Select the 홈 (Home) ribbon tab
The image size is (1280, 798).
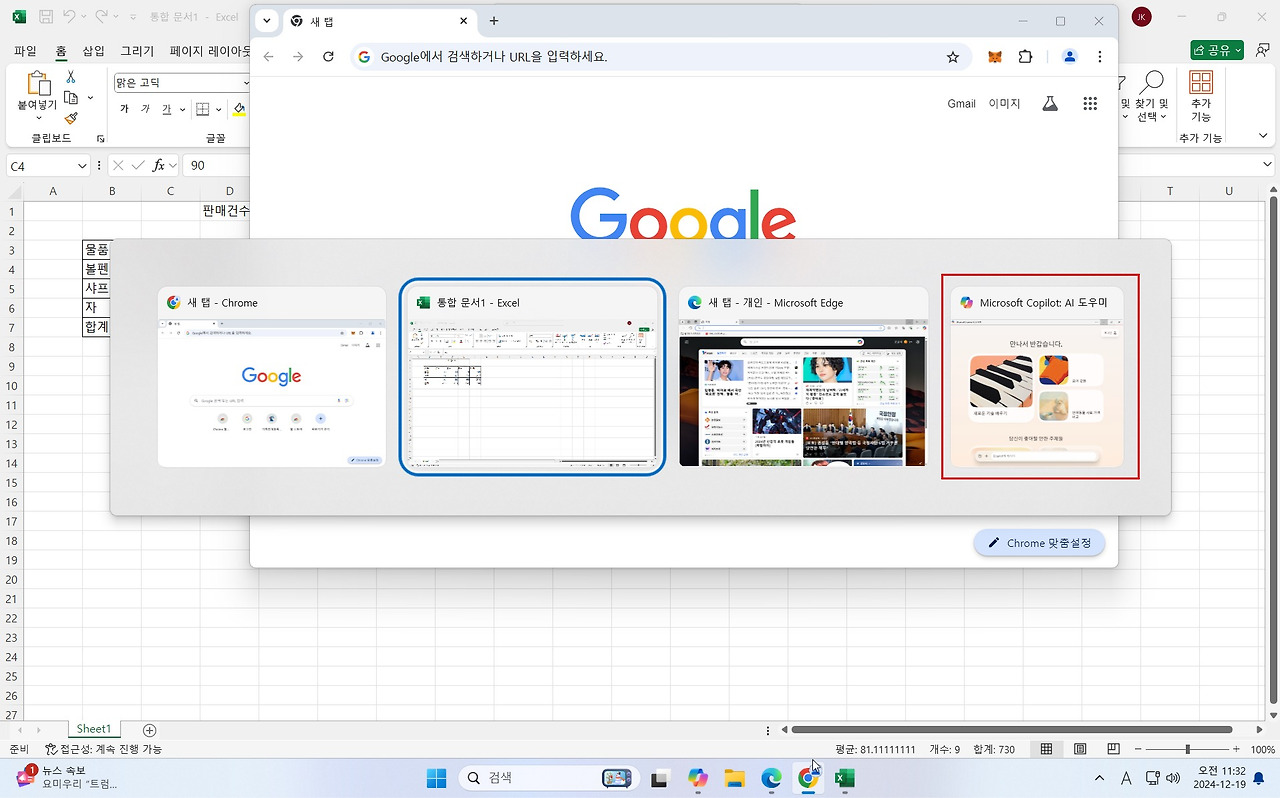point(61,50)
